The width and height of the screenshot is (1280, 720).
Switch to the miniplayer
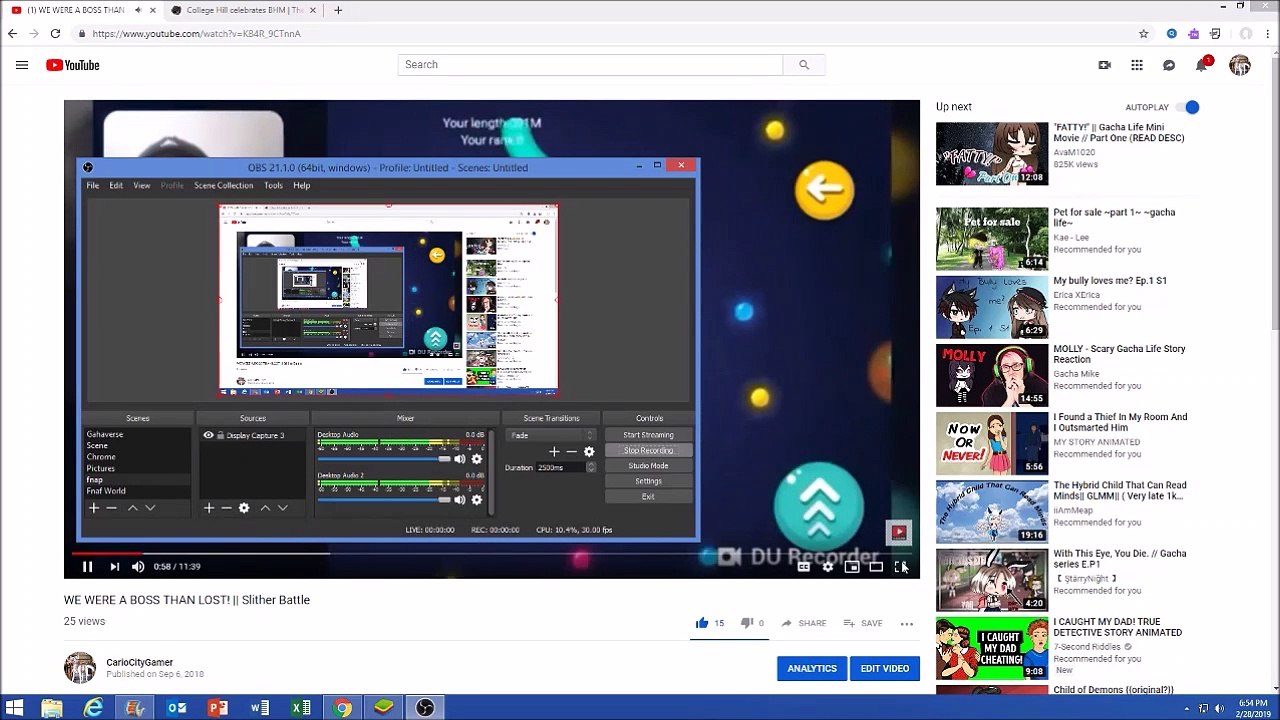click(x=851, y=567)
